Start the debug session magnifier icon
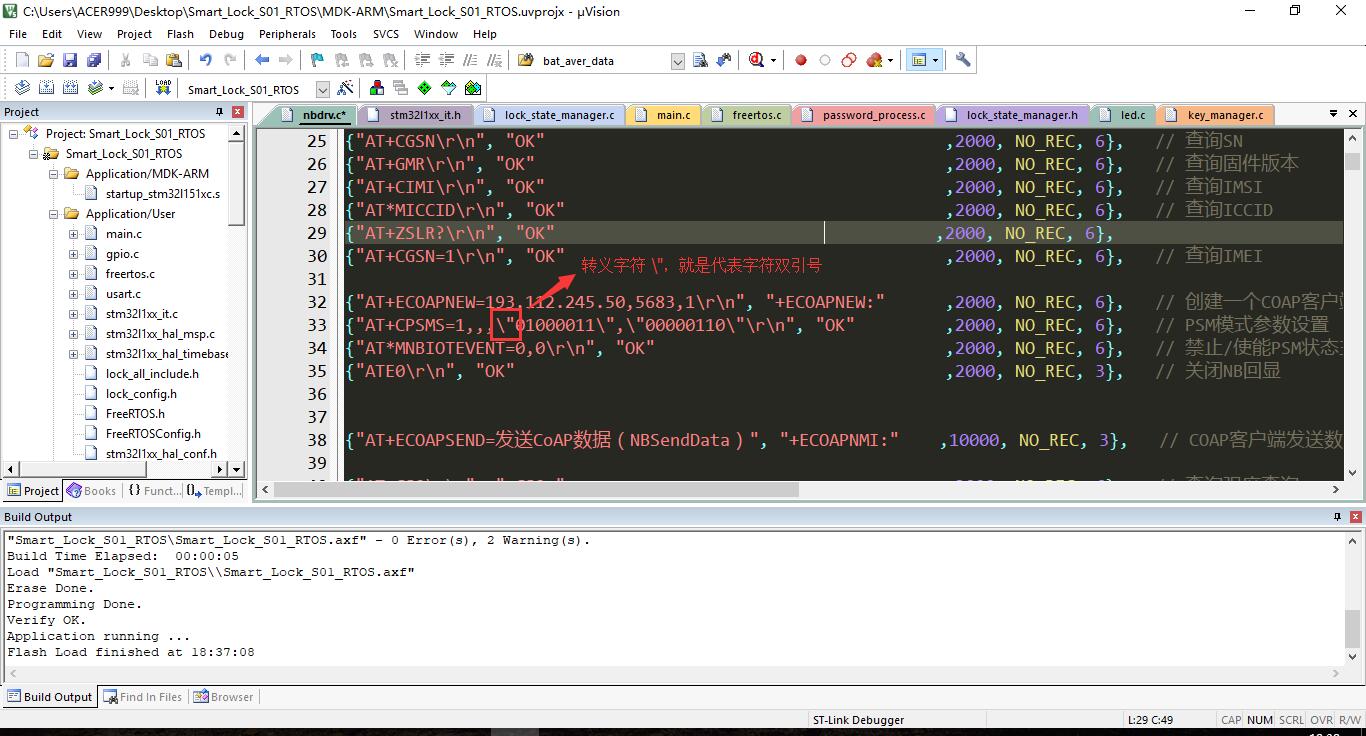 click(x=757, y=60)
